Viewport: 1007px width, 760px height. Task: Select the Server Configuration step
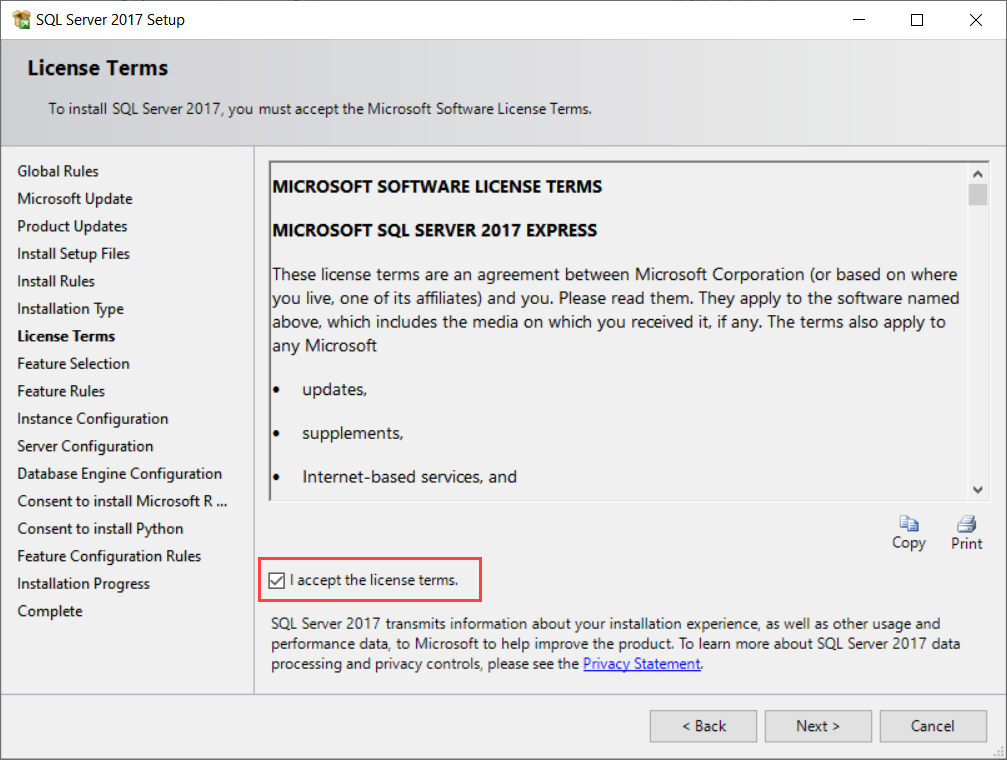pos(85,446)
